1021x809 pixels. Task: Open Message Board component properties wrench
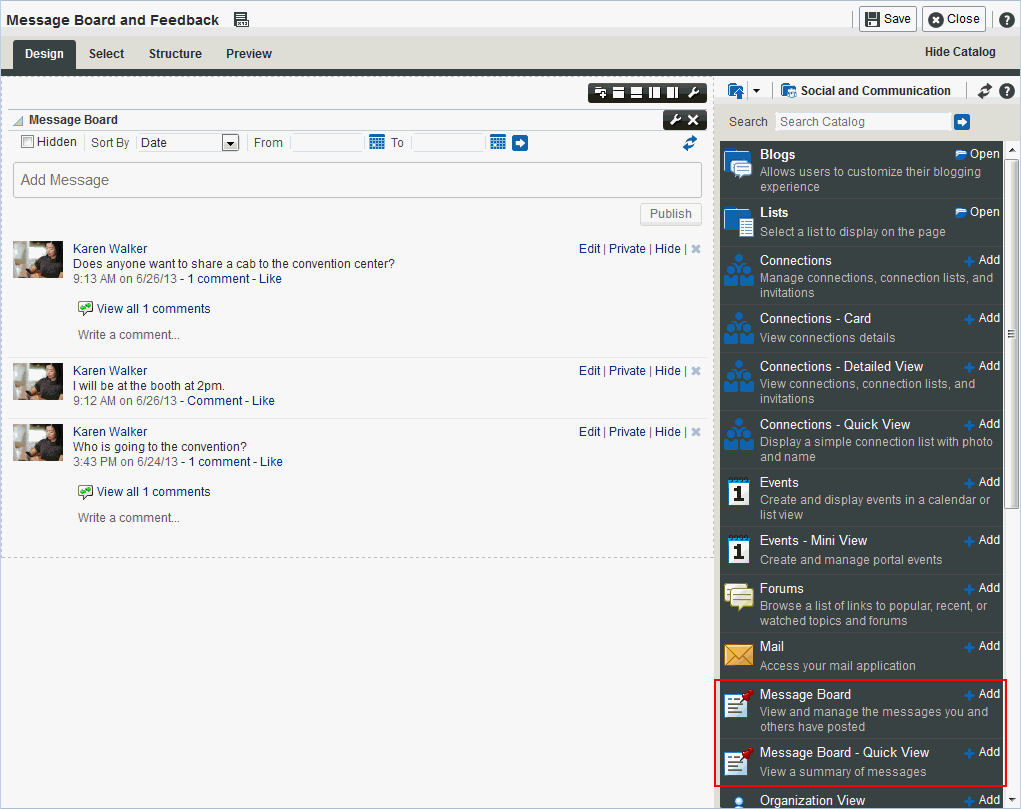pyautogui.click(x=675, y=120)
